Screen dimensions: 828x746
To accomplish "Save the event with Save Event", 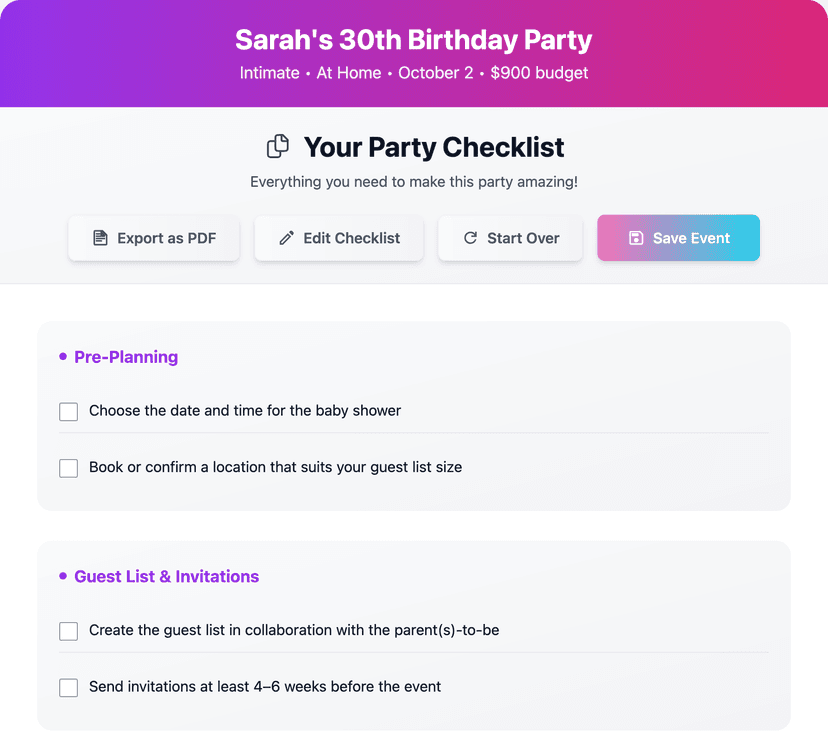I will [x=678, y=238].
